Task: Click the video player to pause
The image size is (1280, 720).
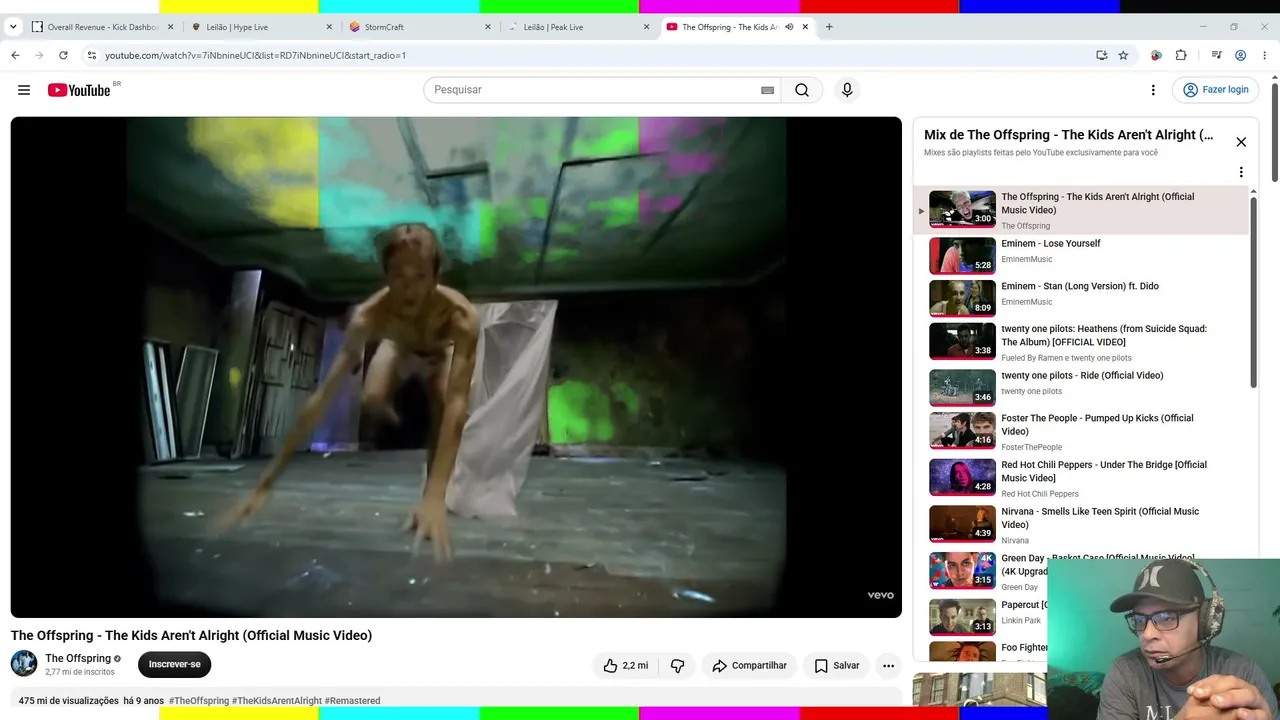Action: [456, 367]
